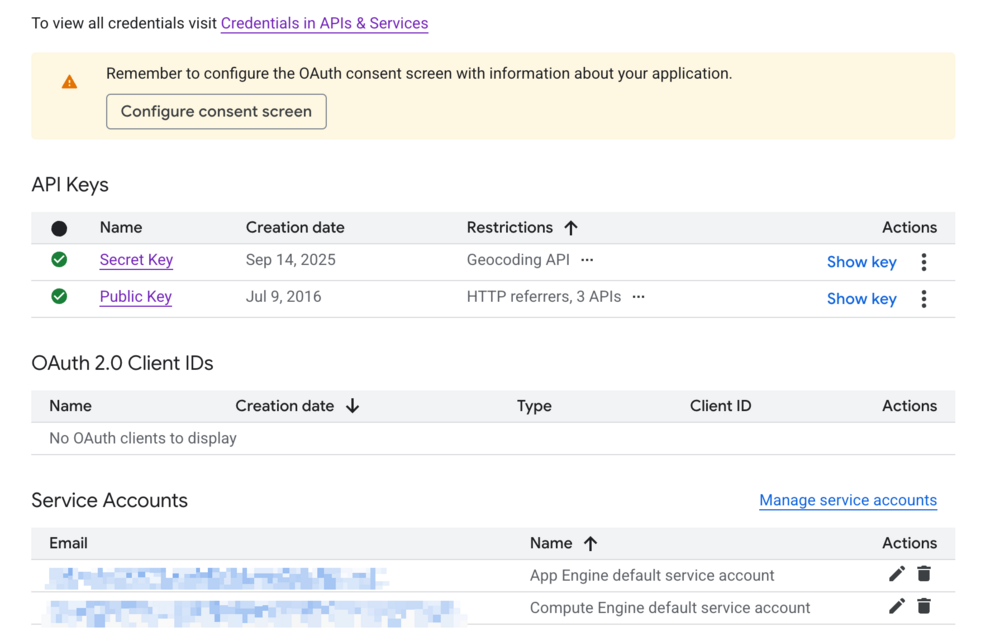Delete Compute Engine default service account
Image resolution: width=1000 pixels, height=637 pixels.
(x=923, y=606)
